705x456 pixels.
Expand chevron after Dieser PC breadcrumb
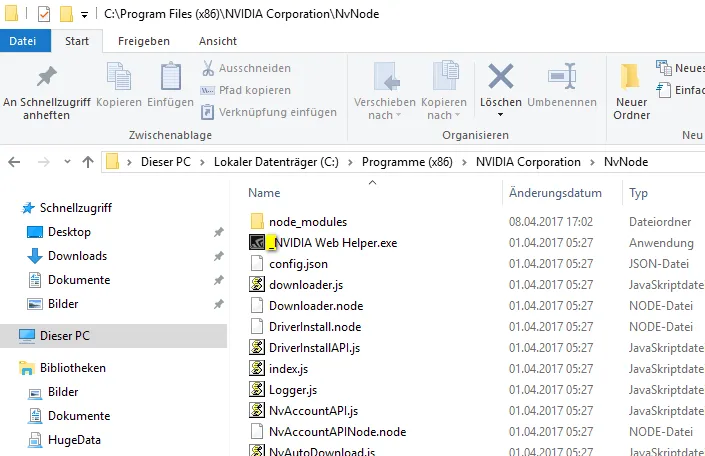pos(202,162)
